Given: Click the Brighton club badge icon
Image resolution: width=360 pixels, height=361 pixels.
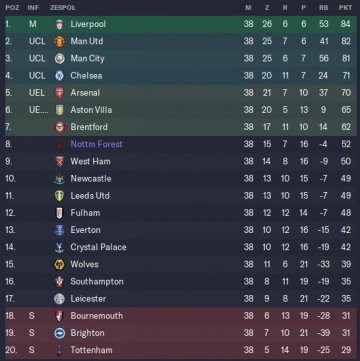Looking at the screenshot, I should (x=59, y=333).
